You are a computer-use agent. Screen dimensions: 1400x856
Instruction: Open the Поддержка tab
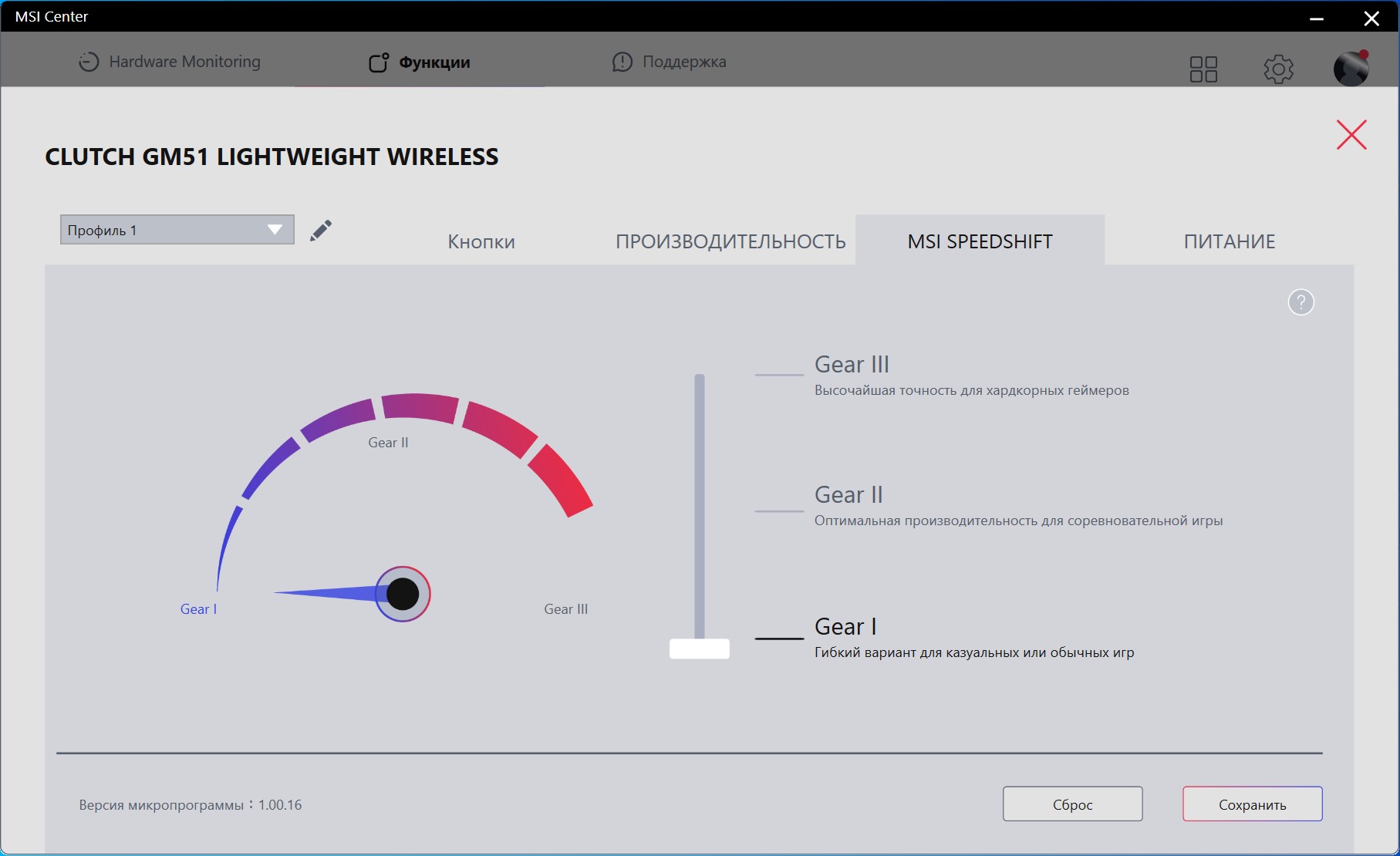point(669,62)
